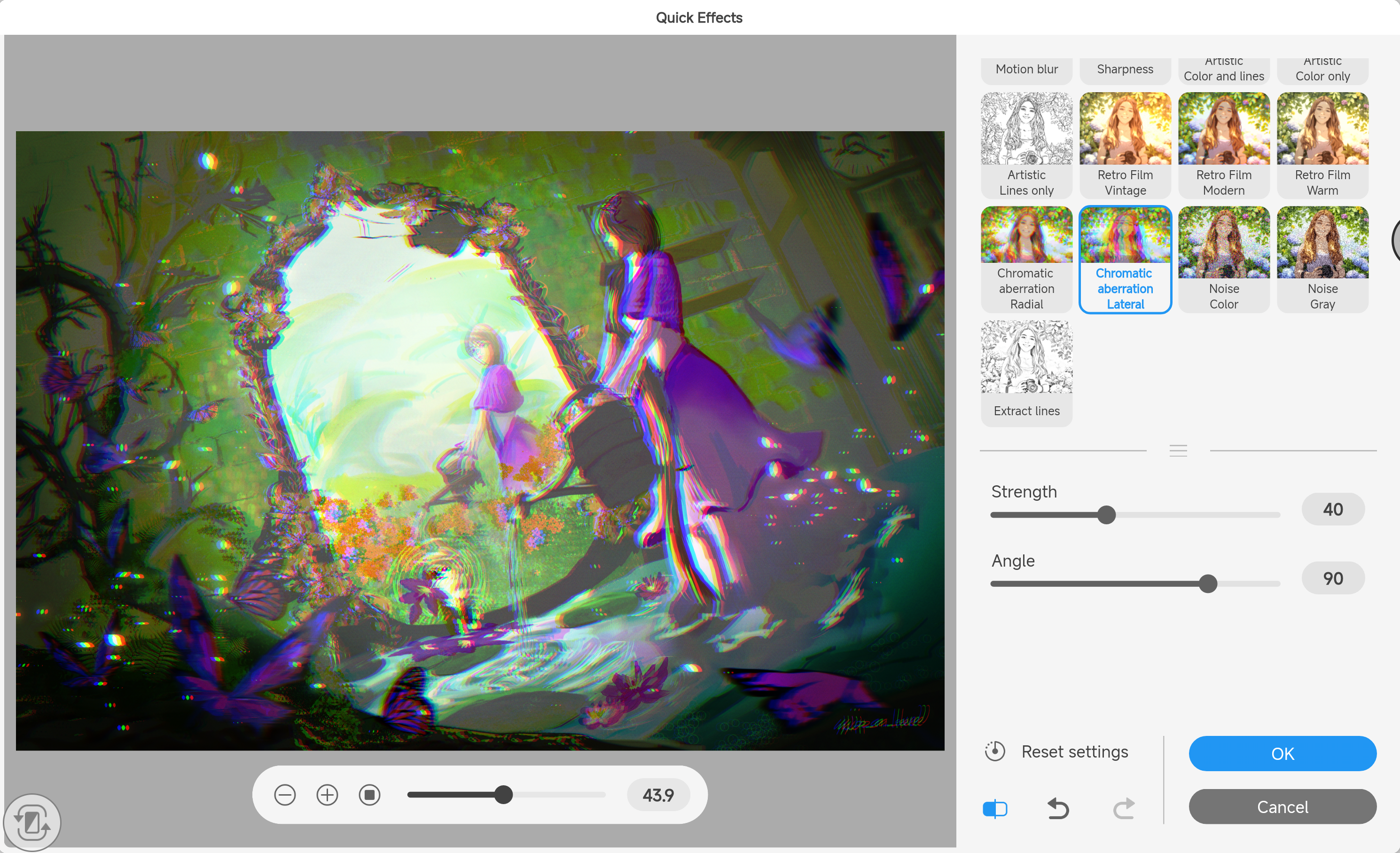This screenshot has height=853, width=1400.
Task: Click the zoom percentage field 43.9
Action: click(x=658, y=794)
